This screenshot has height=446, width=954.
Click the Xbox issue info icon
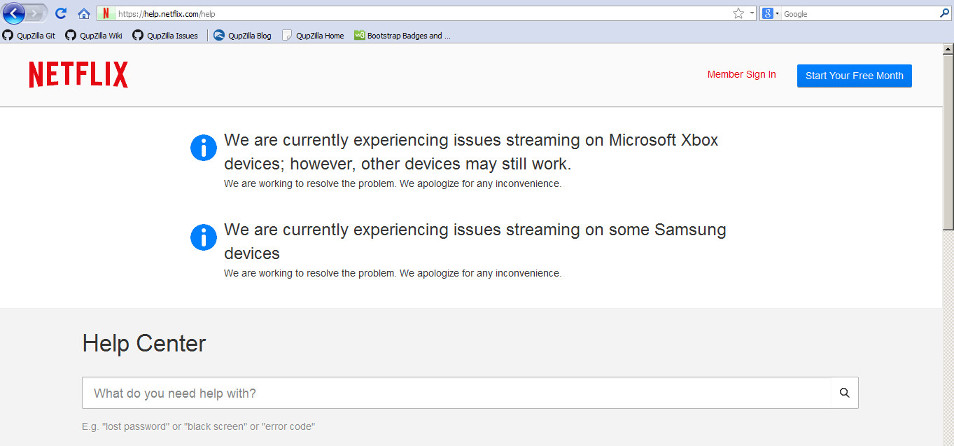coord(203,148)
